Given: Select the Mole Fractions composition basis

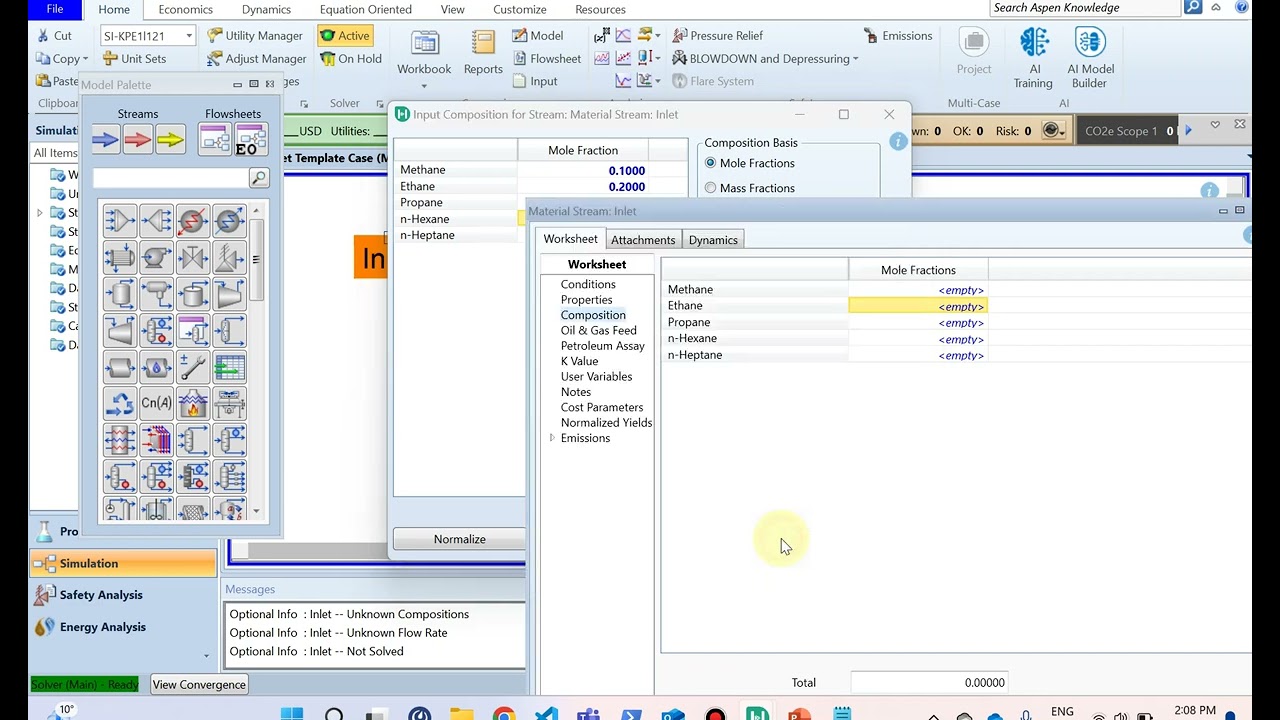Looking at the screenshot, I should click(x=711, y=163).
